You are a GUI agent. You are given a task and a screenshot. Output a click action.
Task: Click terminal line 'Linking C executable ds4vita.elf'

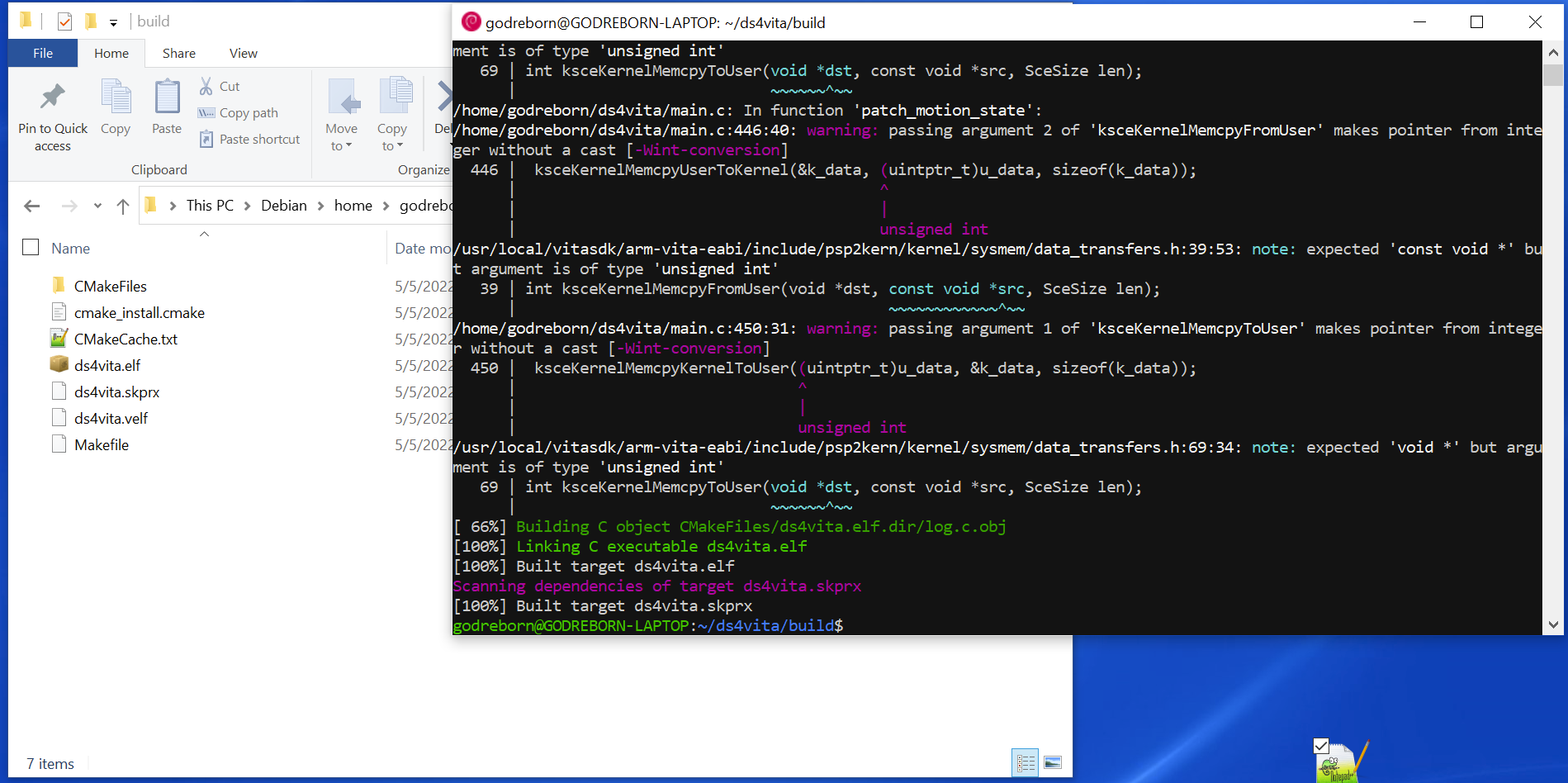click(x=661, y=546)
